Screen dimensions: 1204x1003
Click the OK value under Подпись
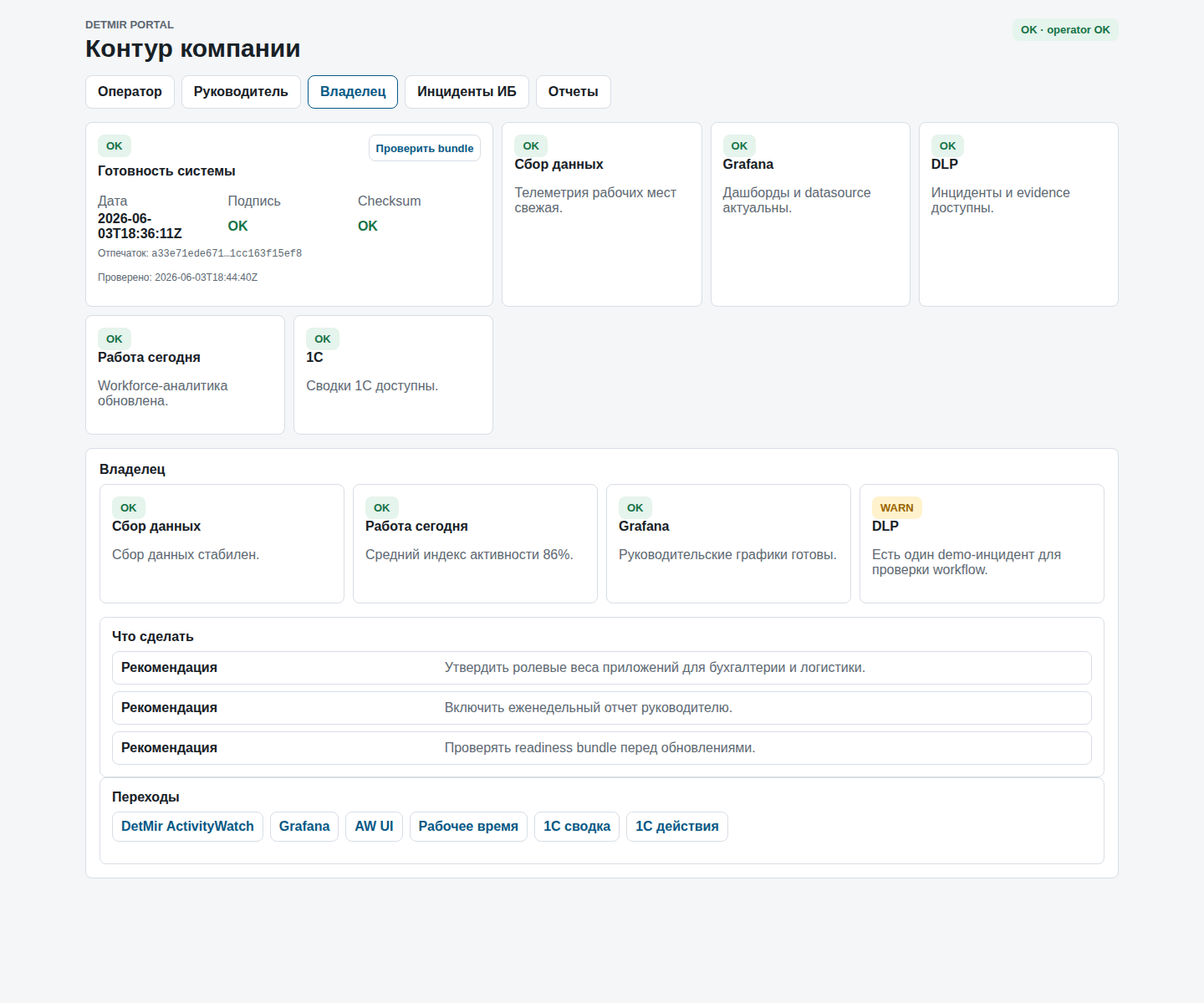click(x=237, y=227)
